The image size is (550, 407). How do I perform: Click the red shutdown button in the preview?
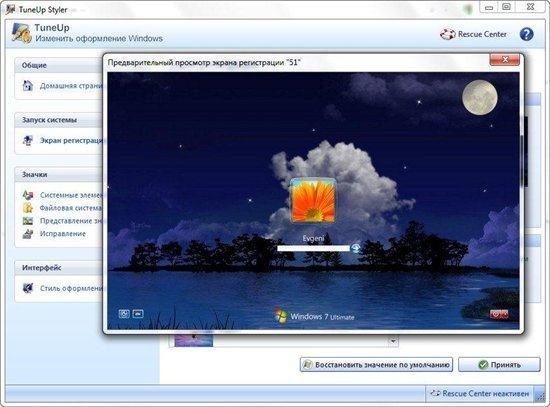coord(499,314)
